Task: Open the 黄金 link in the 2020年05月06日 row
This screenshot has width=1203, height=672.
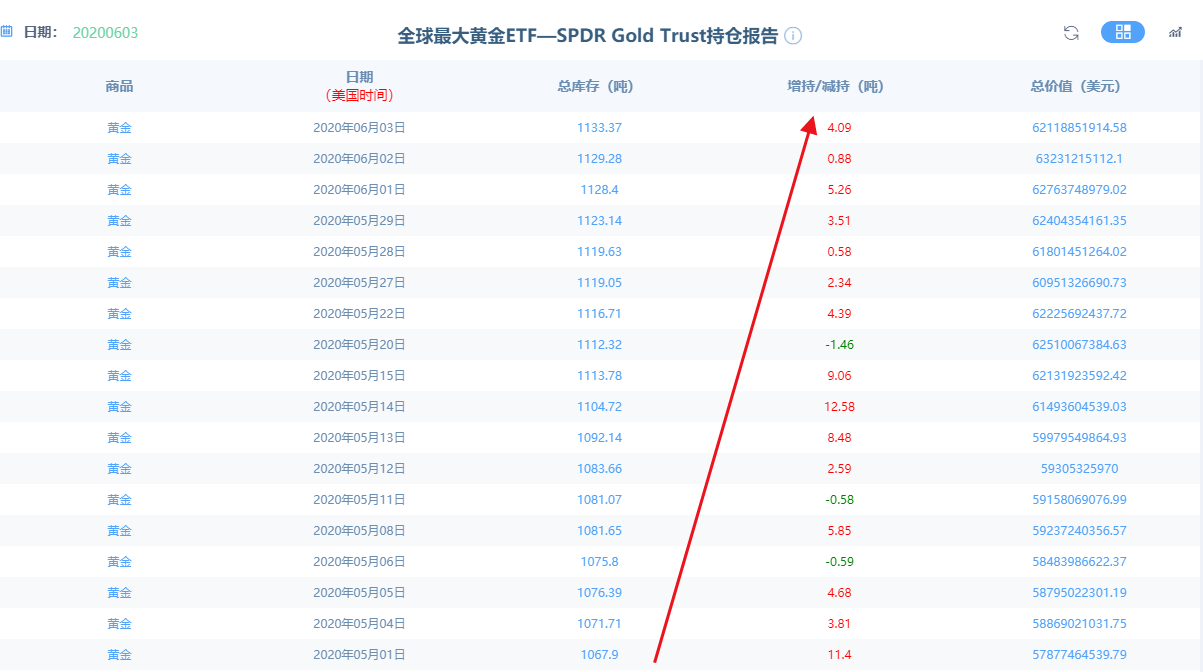Action: (x=119, y=562)
